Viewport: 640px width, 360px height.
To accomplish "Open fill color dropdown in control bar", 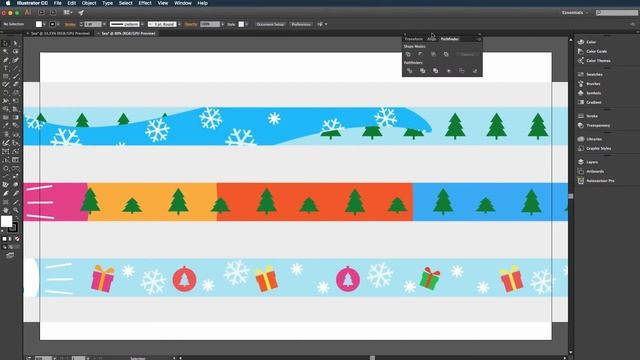I will 44,24.
